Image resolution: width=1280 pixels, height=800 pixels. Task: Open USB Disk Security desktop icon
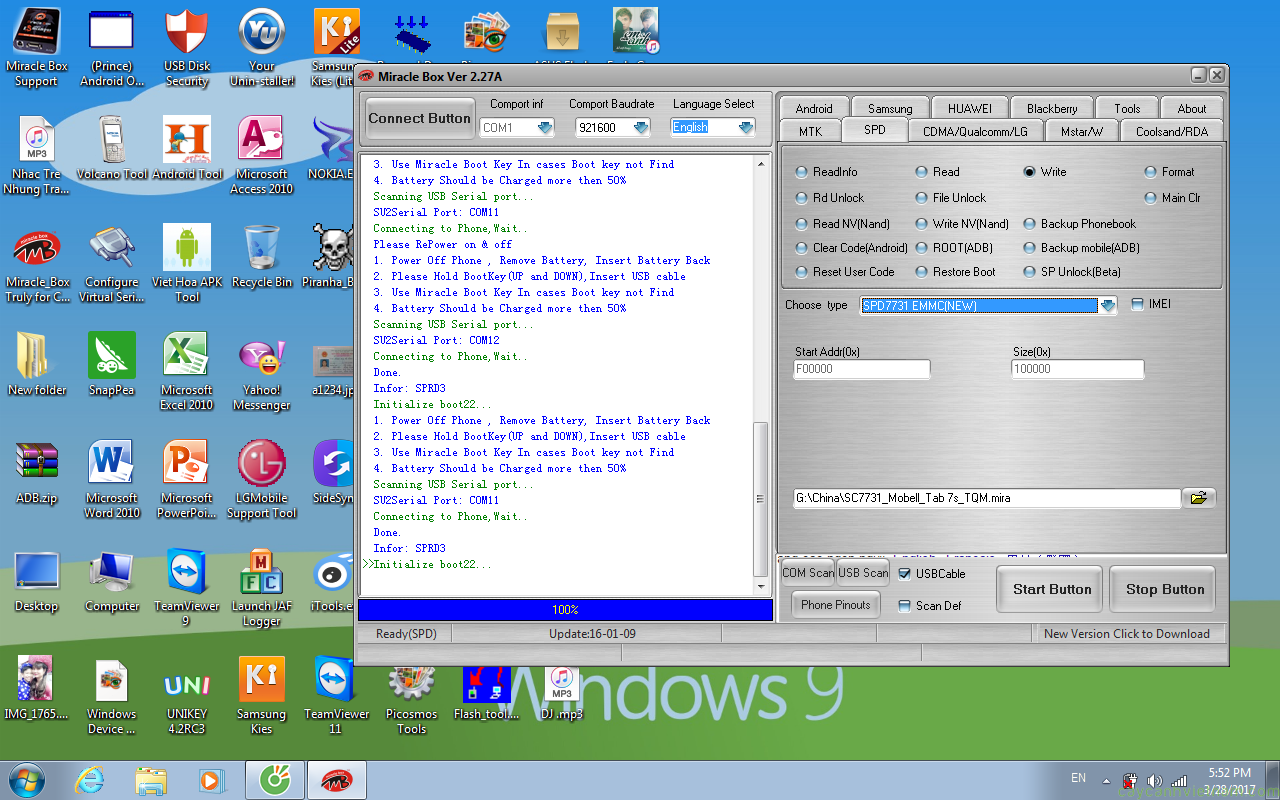[x=187, y=47]
